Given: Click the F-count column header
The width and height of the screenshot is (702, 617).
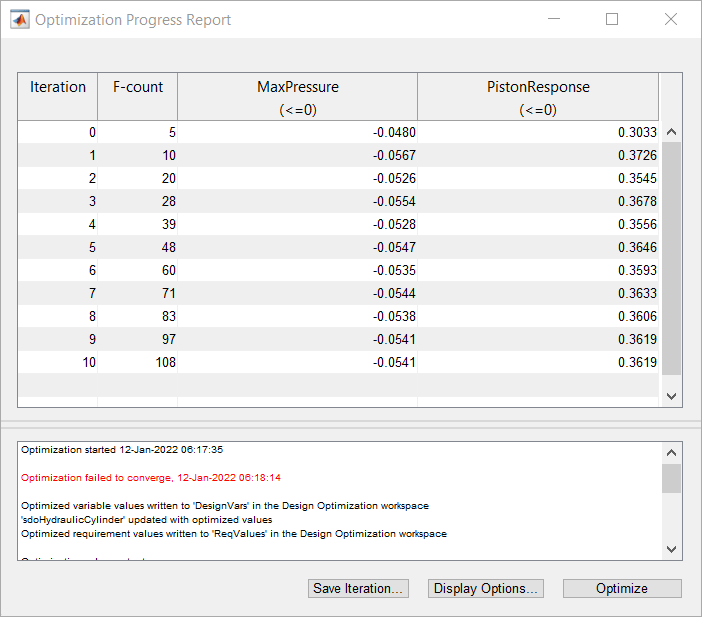Looking at the screenshot, I should coord(137,97).
